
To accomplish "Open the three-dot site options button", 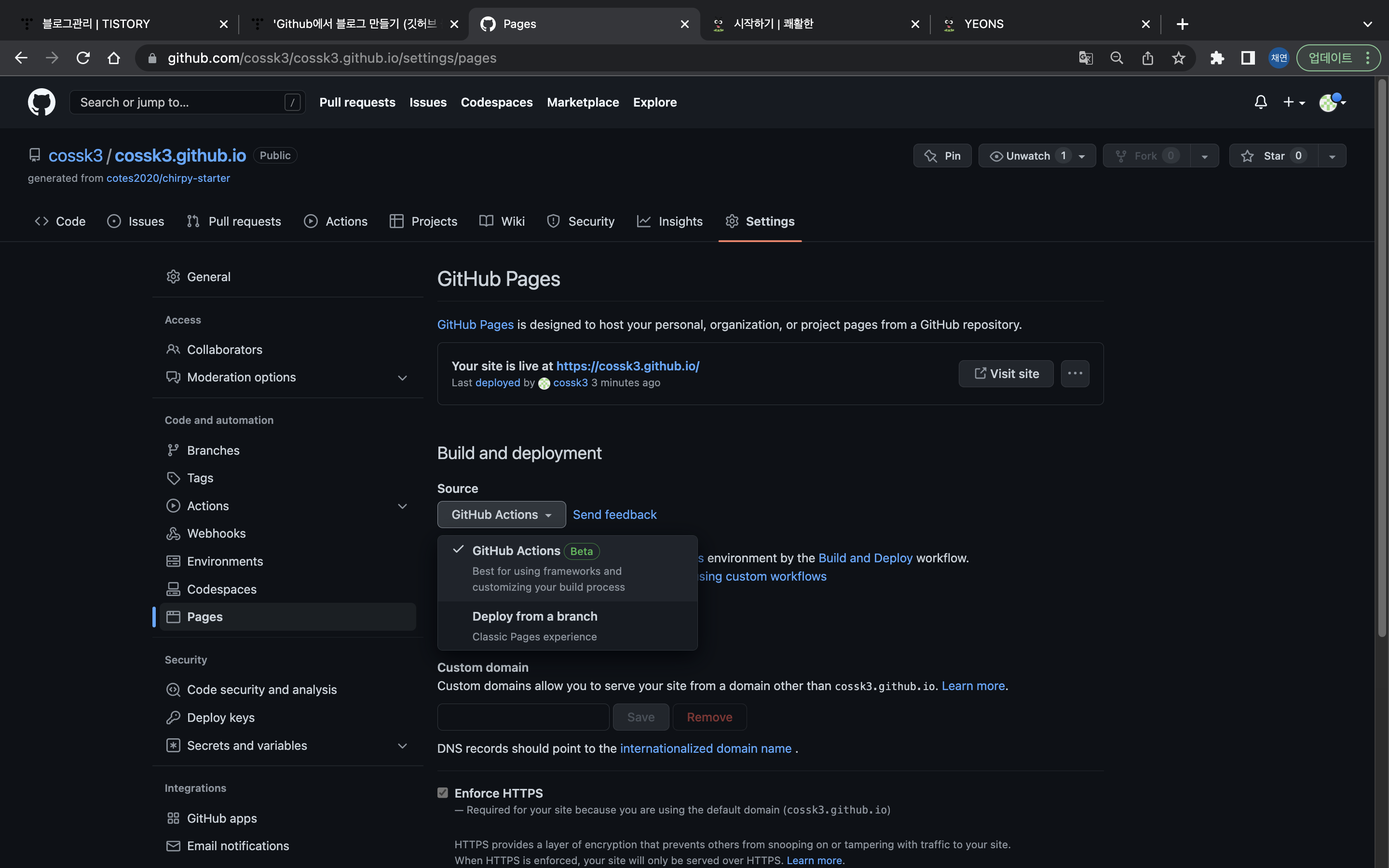I will [1075, 374].
